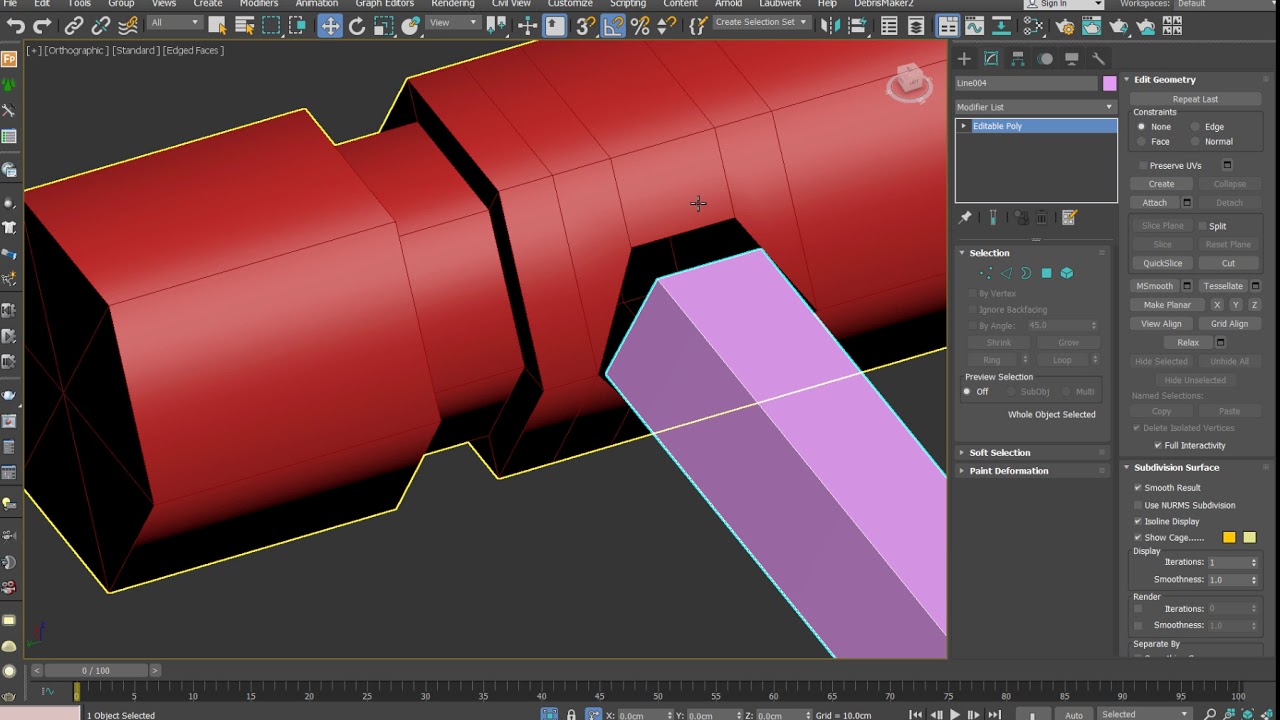Click the Redo arrow in the toolbar

[42, 26]
